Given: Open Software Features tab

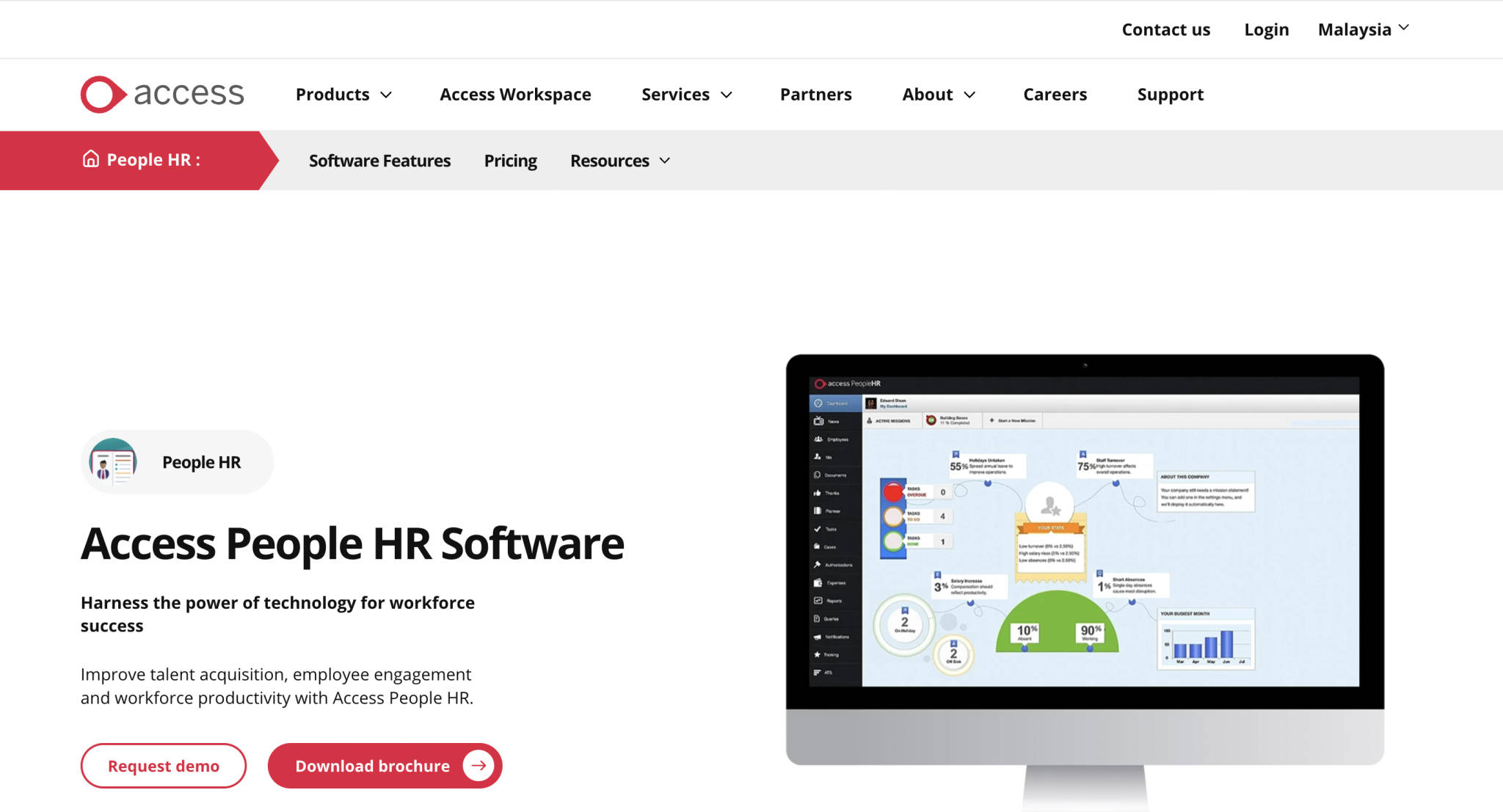Looking at the screenshot, I should [x=379, y=161].
